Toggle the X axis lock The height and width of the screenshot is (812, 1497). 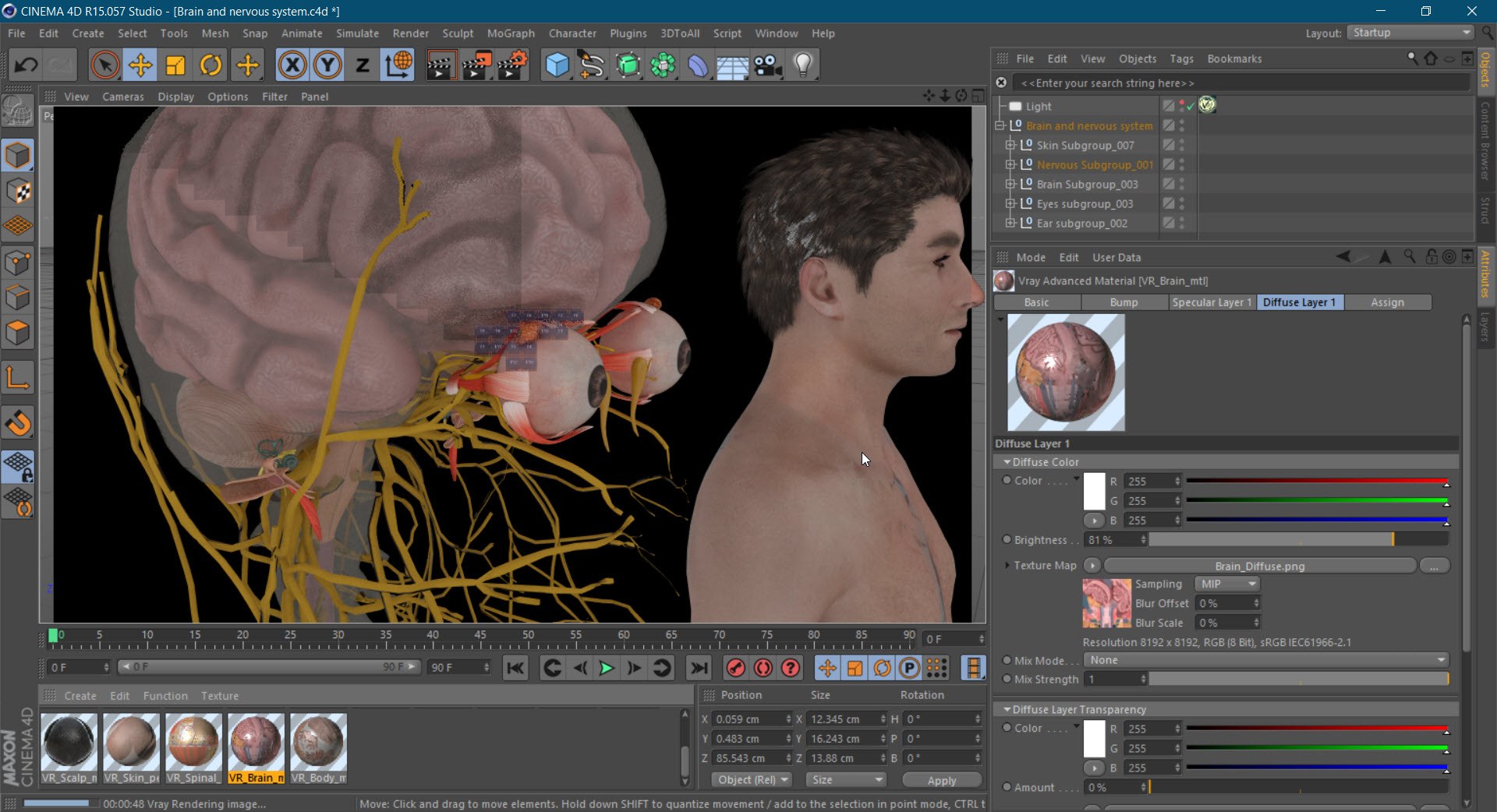pyautogui.click(x=292, y=65)
